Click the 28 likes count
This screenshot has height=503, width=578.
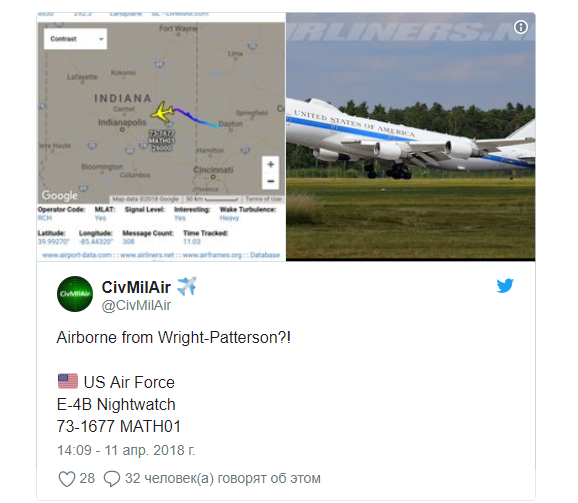[87, 478]
